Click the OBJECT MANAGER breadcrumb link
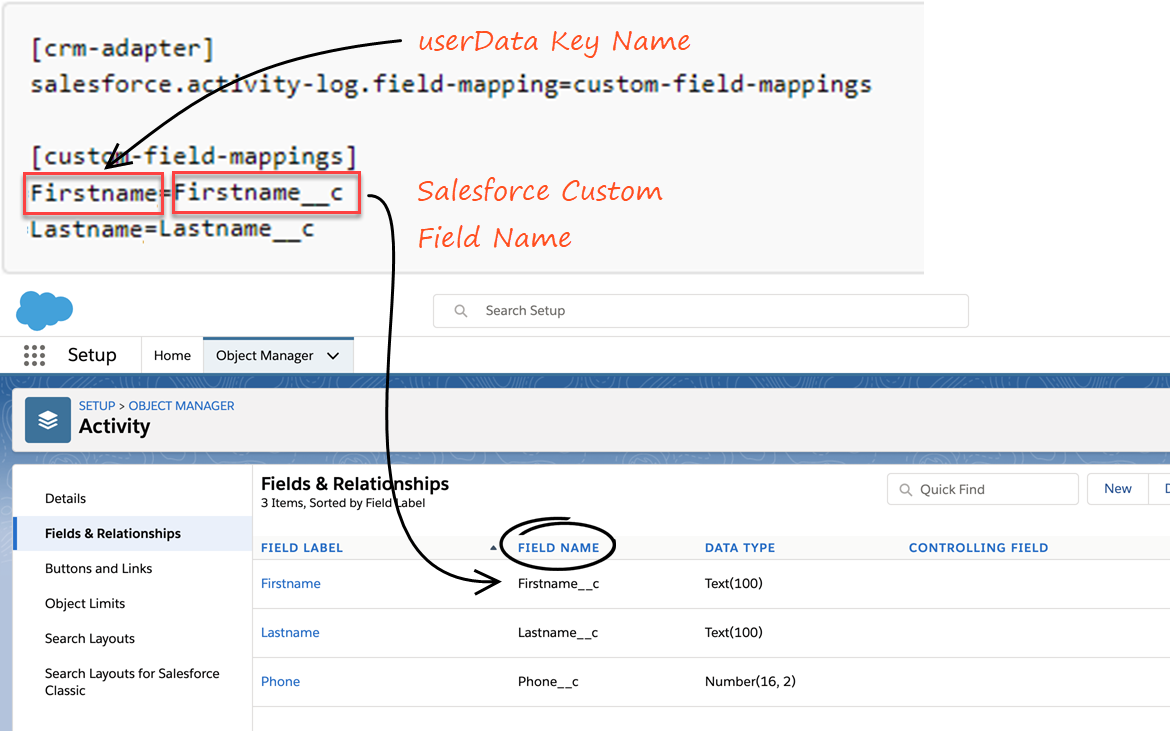Viewport: 1170px width, 731px height. (182, 406)
